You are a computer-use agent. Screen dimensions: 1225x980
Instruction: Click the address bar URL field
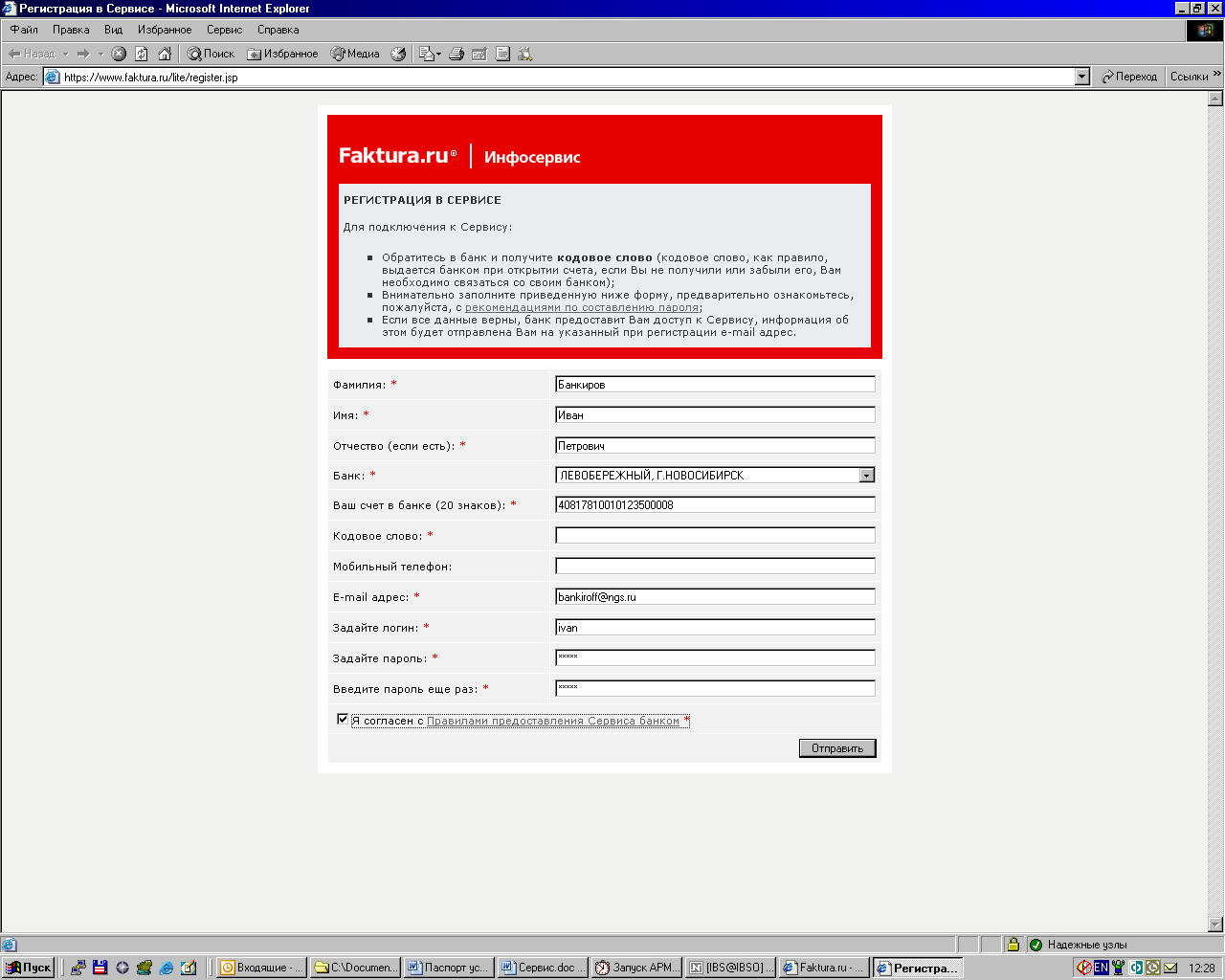click(x=565, y=77)
